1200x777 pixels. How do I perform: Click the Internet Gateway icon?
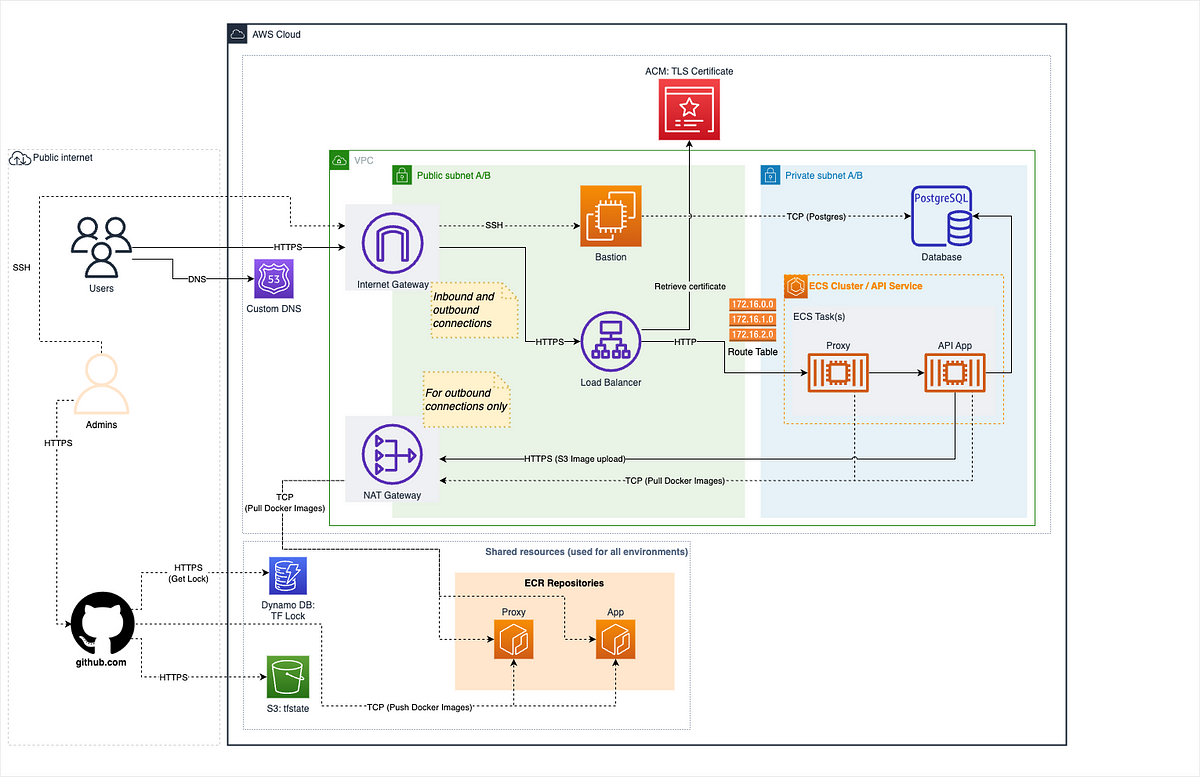[x=392, y=241]
